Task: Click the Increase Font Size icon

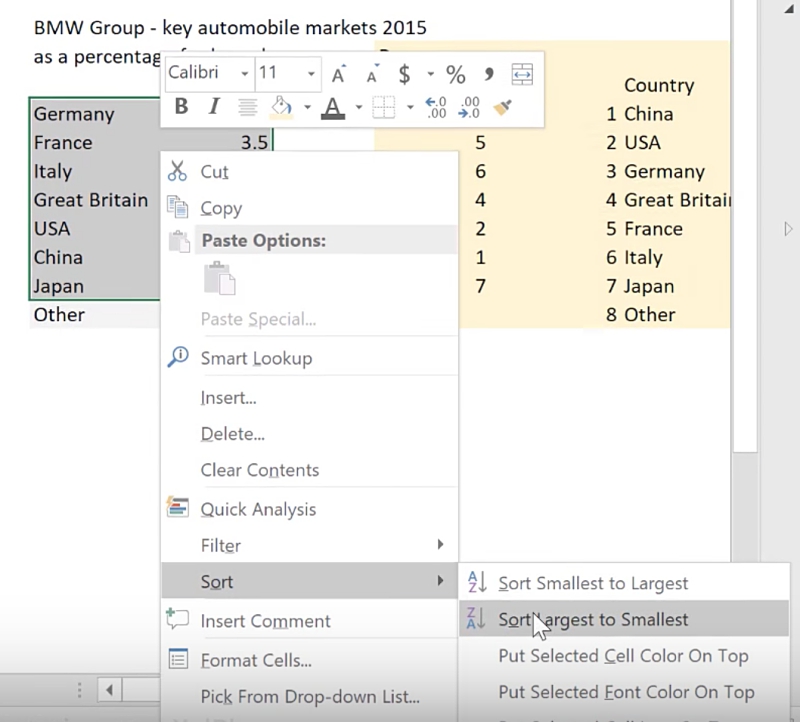Action: click(x=339, y=74)
